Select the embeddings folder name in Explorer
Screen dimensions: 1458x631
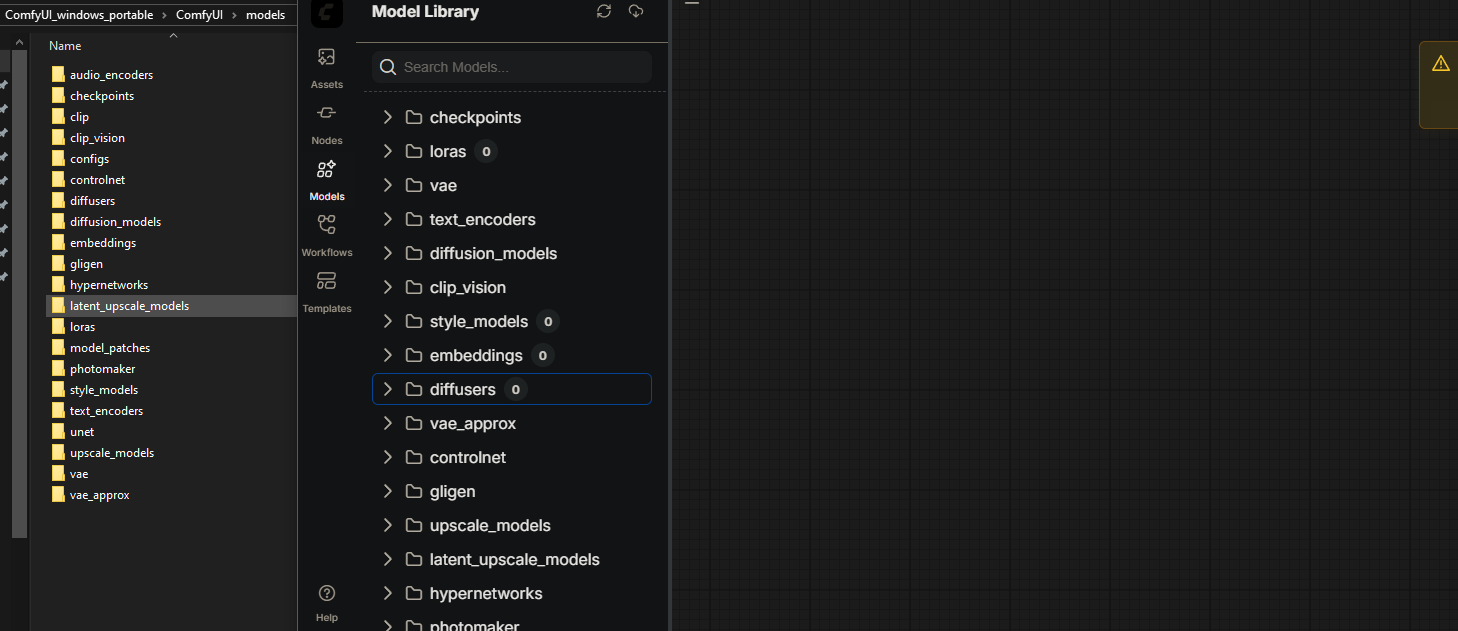[x=103, y=243]
